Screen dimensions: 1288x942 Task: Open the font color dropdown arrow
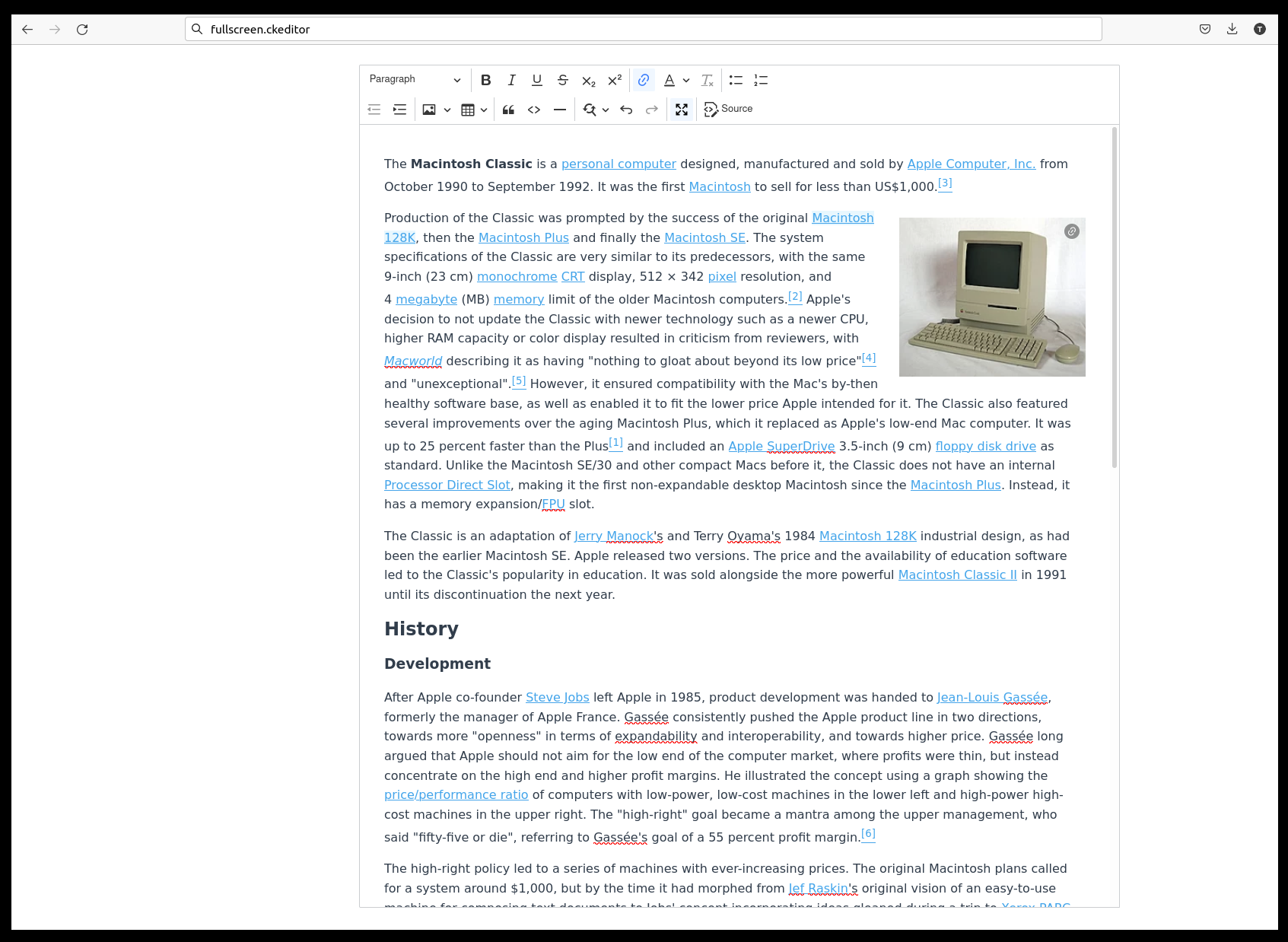click(686, 80)
